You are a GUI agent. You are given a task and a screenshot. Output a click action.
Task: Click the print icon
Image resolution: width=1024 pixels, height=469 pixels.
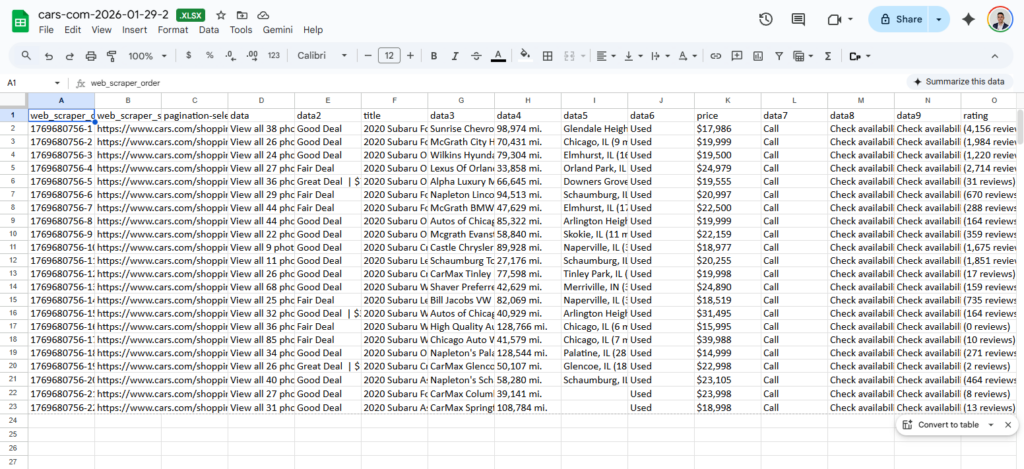click(92, 56)
